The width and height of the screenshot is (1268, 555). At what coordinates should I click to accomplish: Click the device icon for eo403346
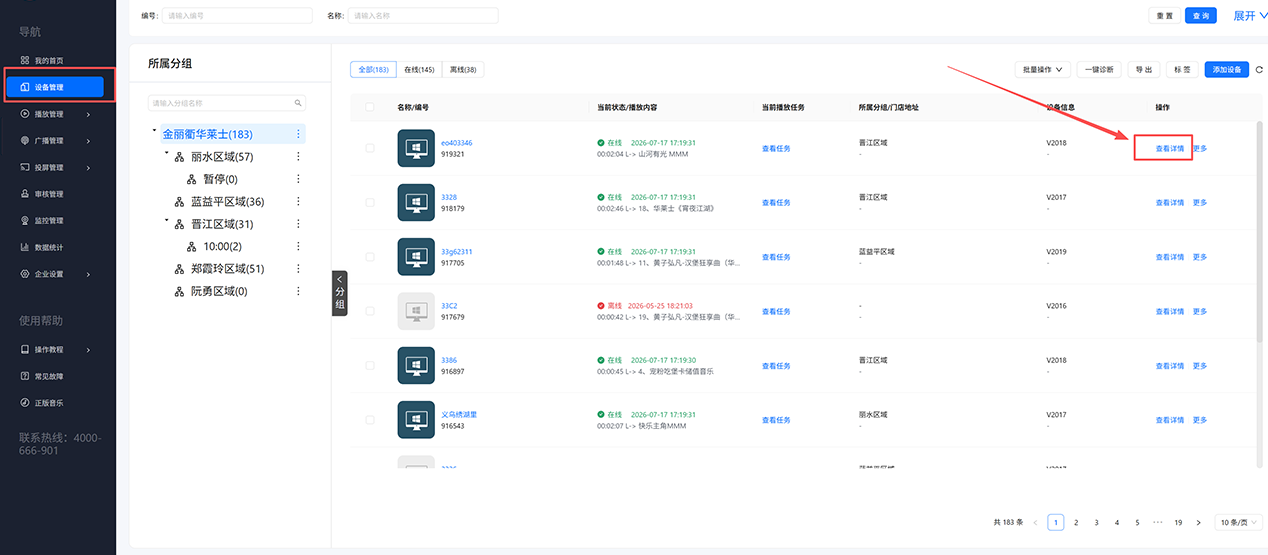(416, 148)
